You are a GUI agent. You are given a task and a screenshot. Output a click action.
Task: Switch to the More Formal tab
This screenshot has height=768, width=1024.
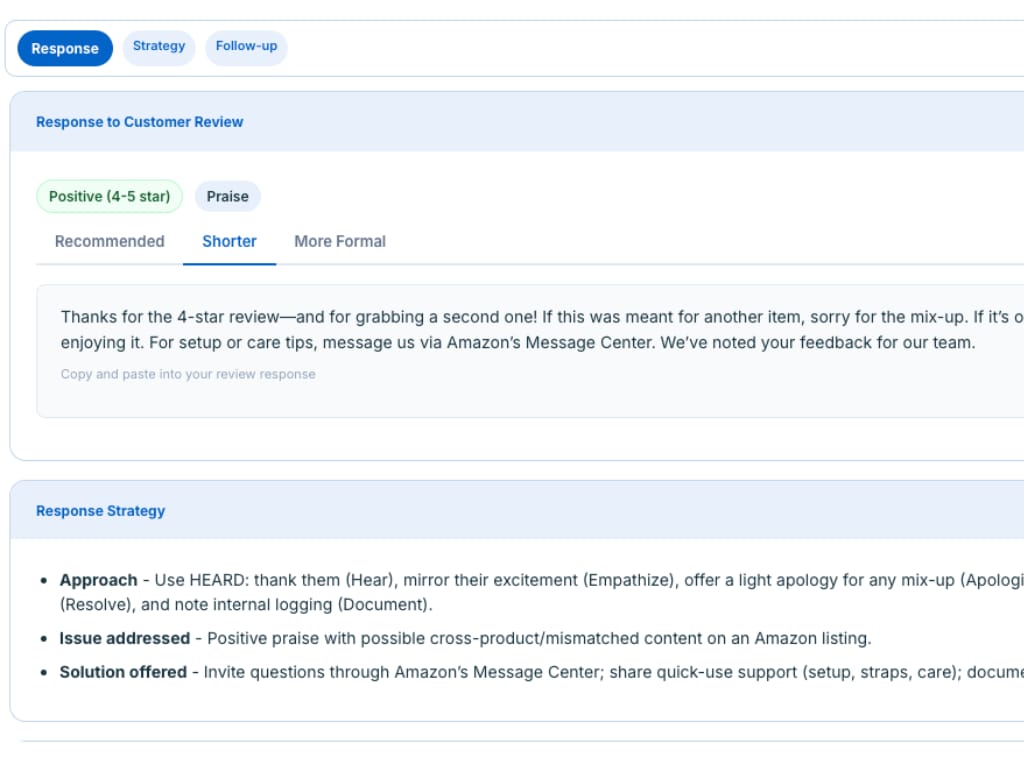[340, 242]
